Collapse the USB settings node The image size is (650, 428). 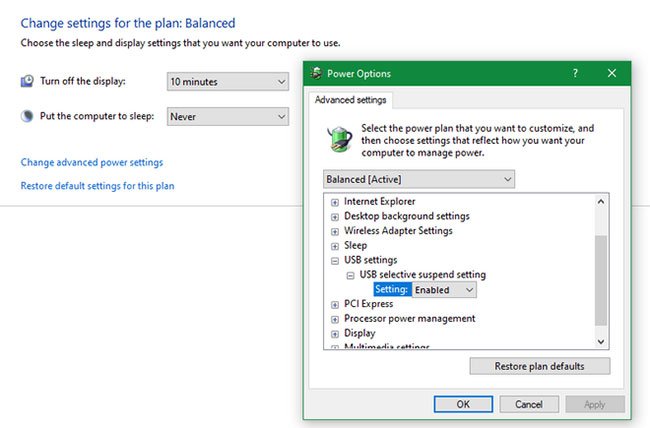[x=334, y=260]
